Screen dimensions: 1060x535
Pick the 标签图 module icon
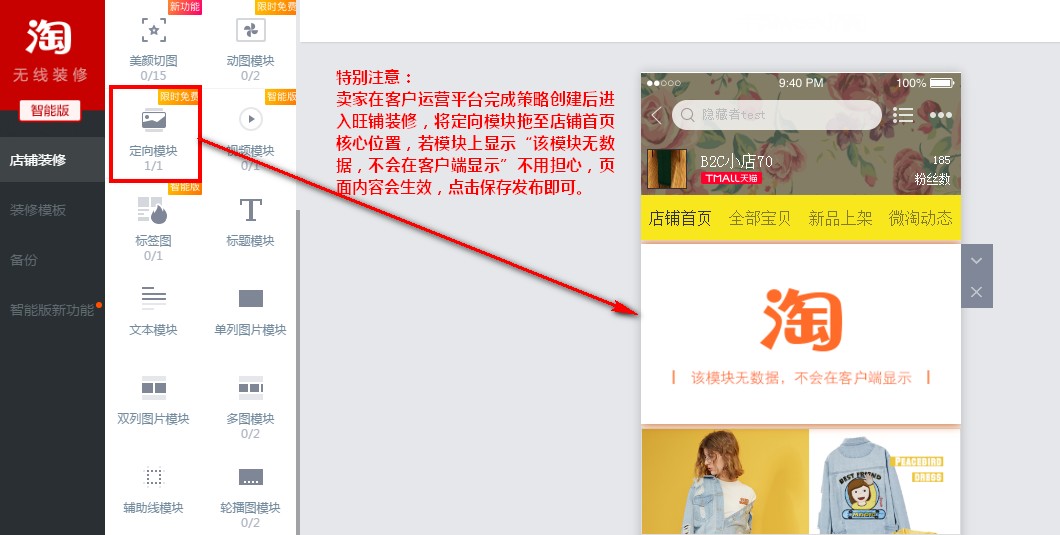coord(153,210)
